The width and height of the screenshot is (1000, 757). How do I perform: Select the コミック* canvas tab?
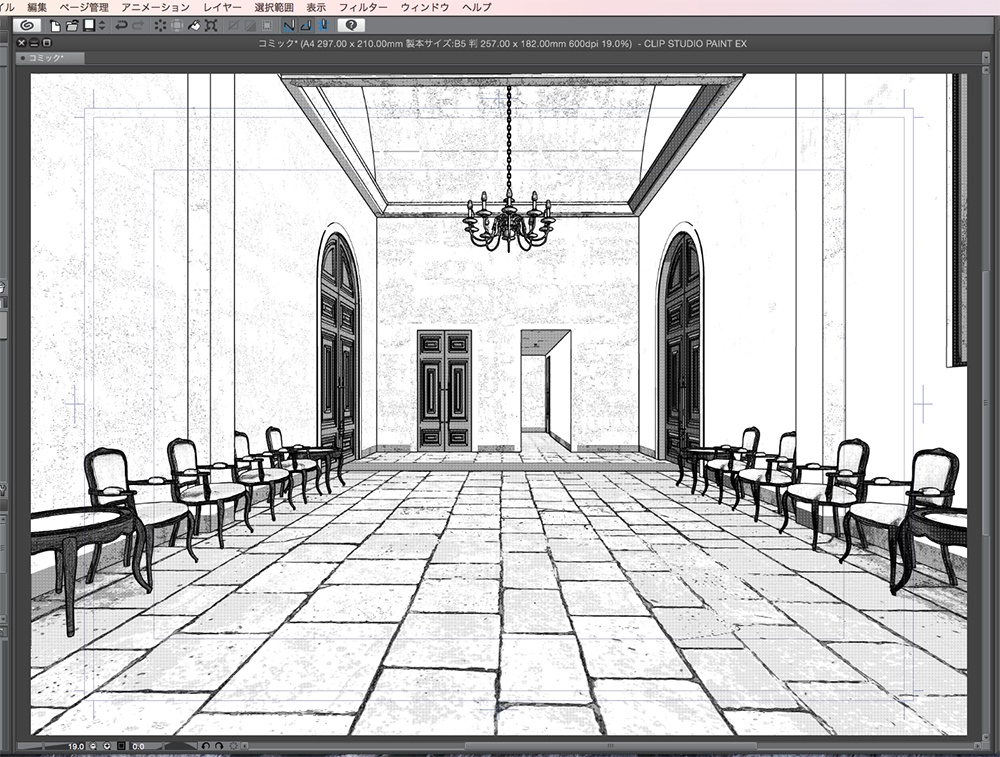(50, 58)
